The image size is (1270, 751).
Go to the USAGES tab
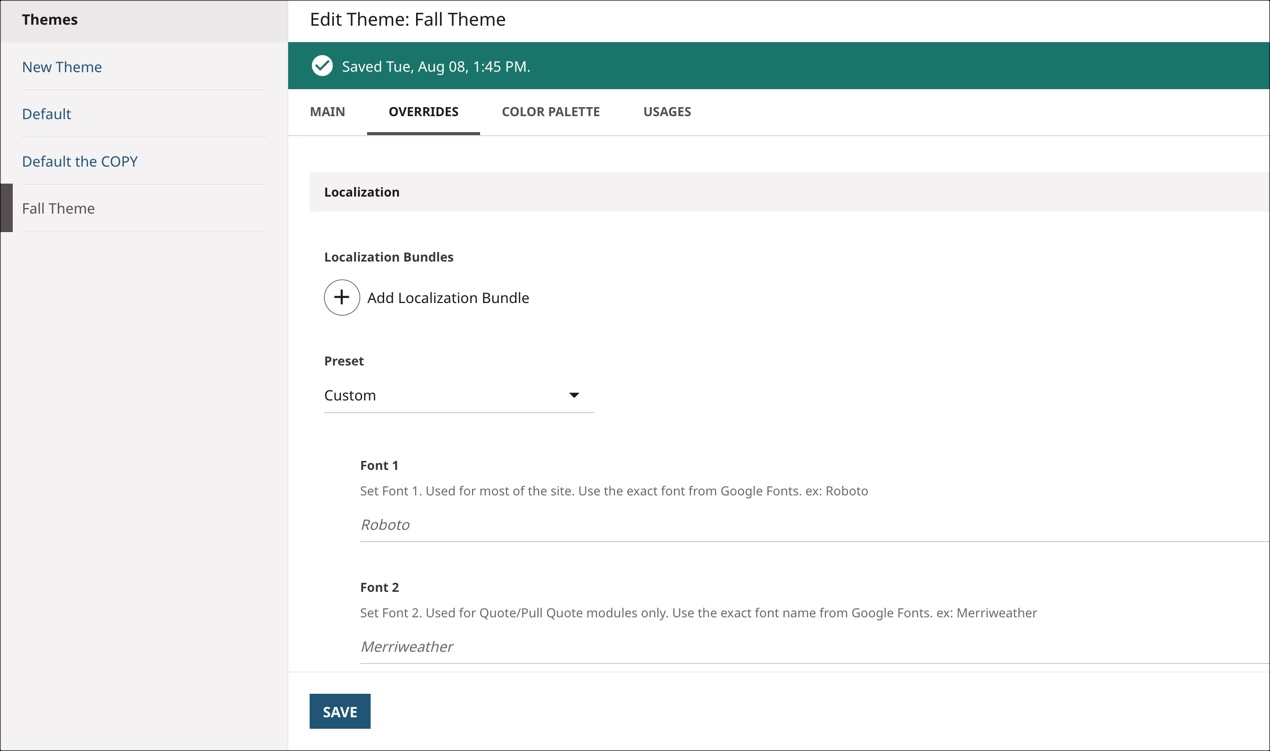[667, 112]
